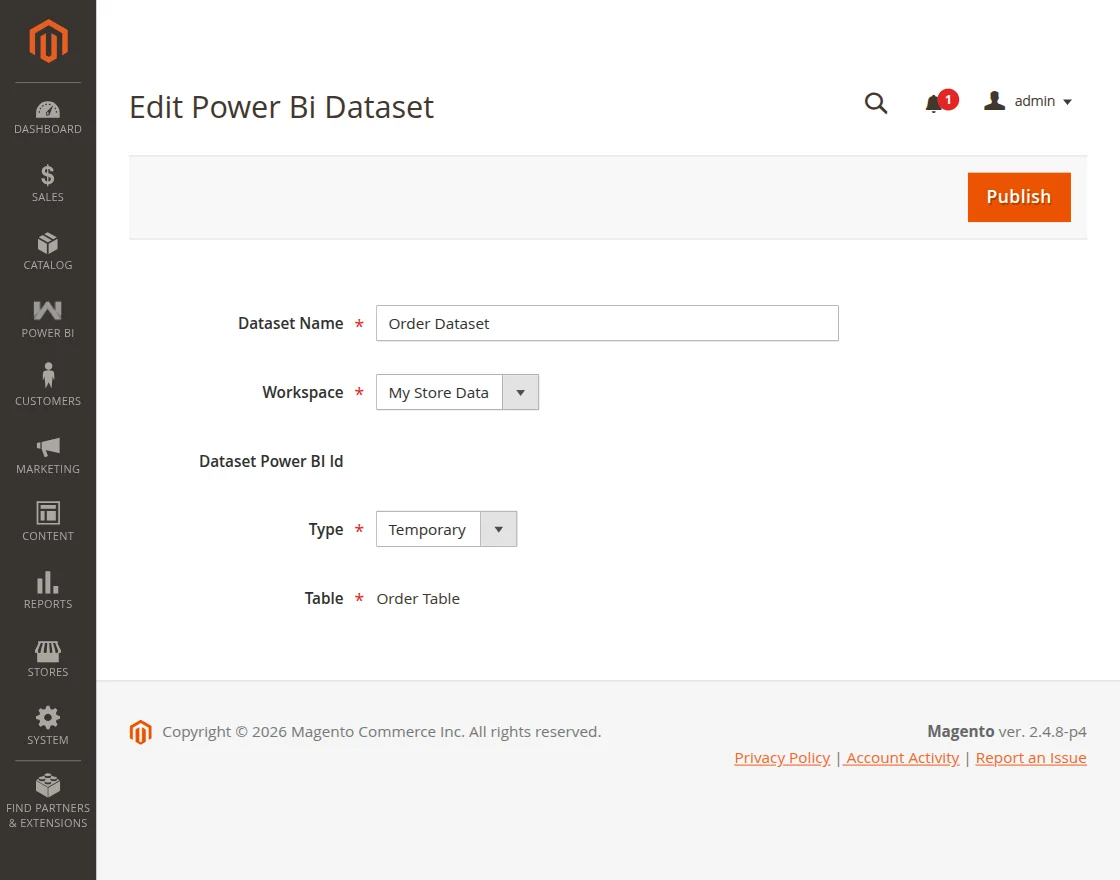
Task: Open the Dashboard sidebar menu
Action: tap(48, 118)
